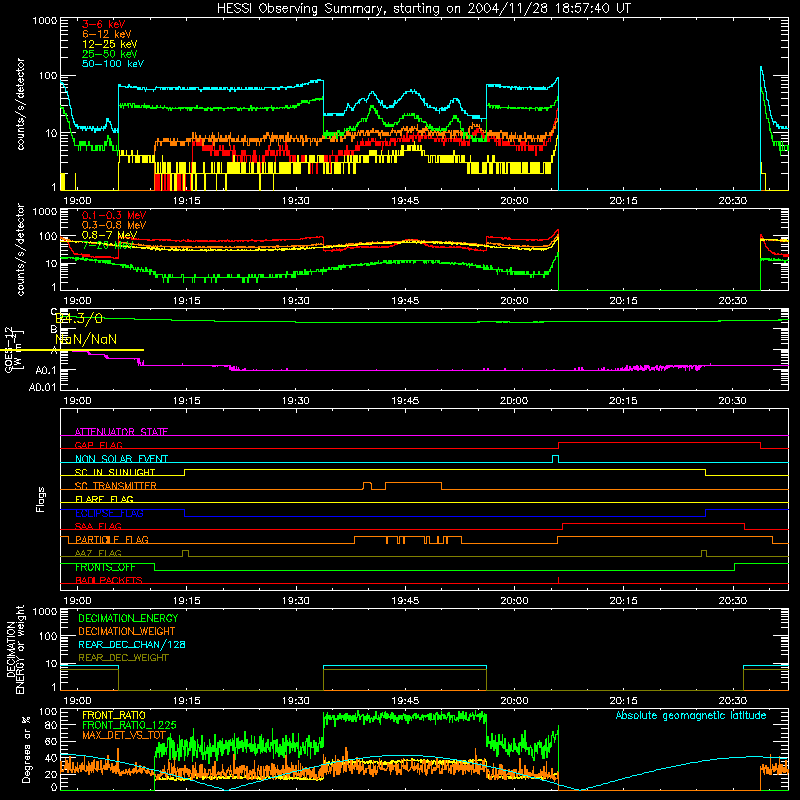Select the green FRONT_RATIO_1225 legend label

[x=129, y=725]
